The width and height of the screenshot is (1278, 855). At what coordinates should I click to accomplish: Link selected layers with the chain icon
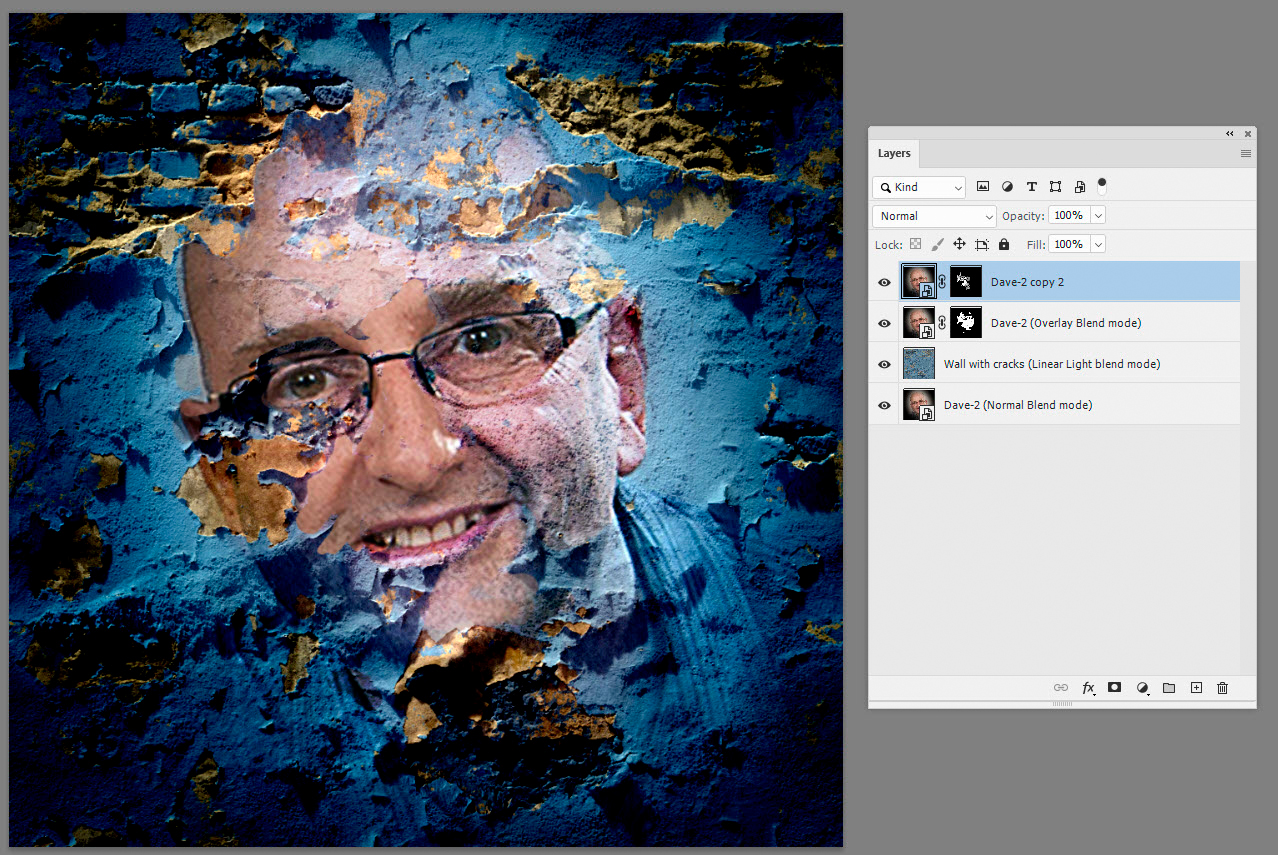coord(1061,688)
